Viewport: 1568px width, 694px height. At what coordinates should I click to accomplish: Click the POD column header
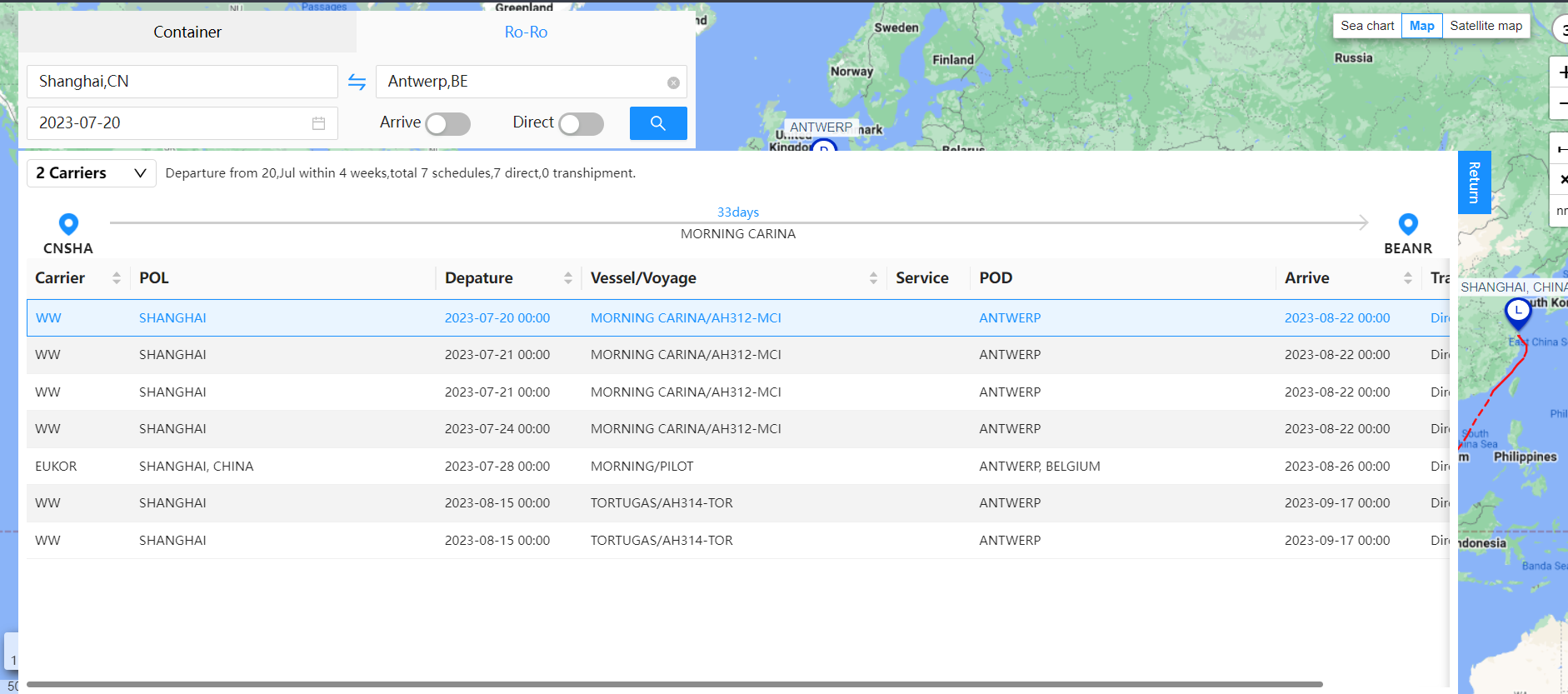click(x=996, y=278)
